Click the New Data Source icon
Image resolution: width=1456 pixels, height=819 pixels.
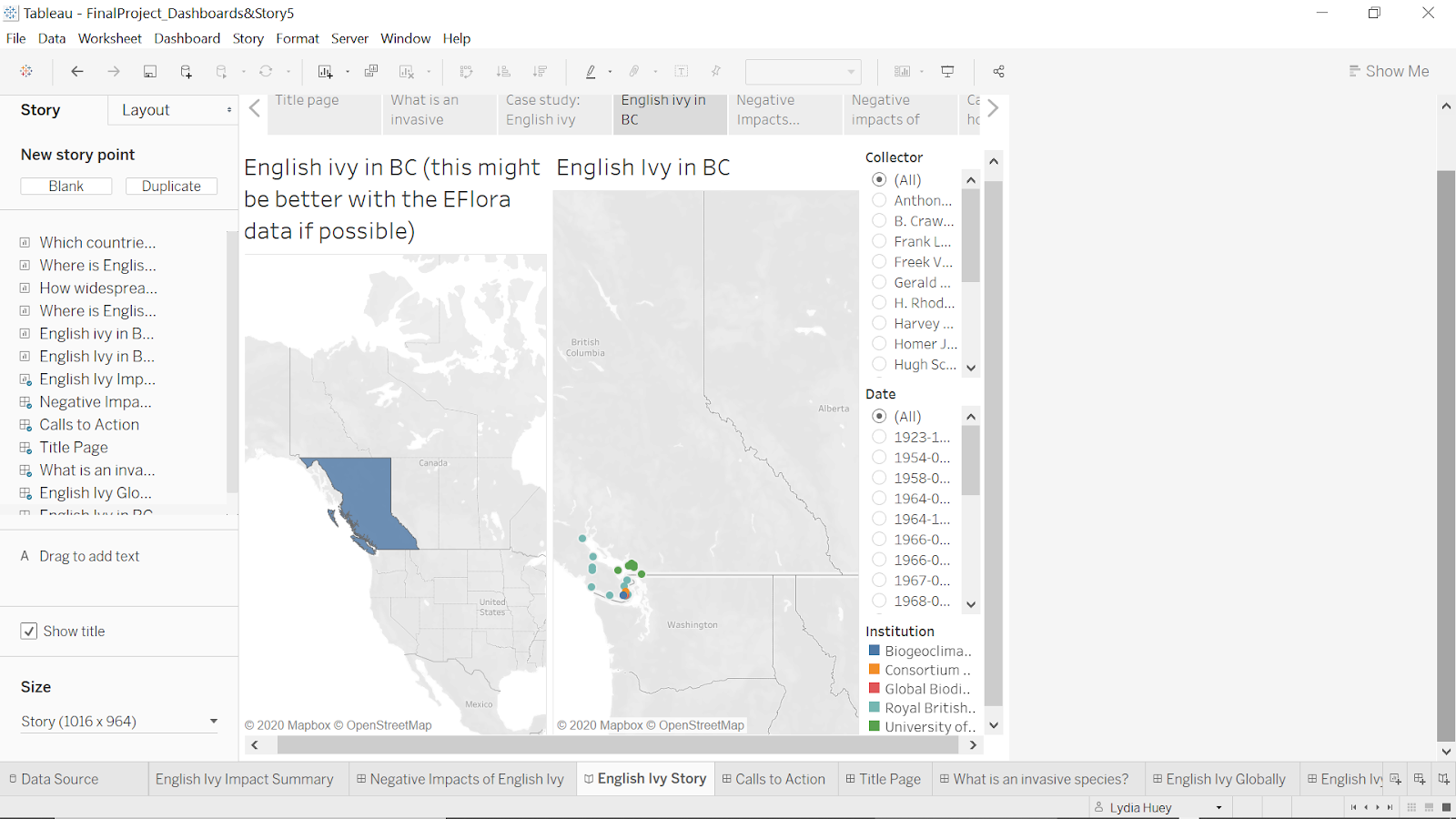coord(187,71)
